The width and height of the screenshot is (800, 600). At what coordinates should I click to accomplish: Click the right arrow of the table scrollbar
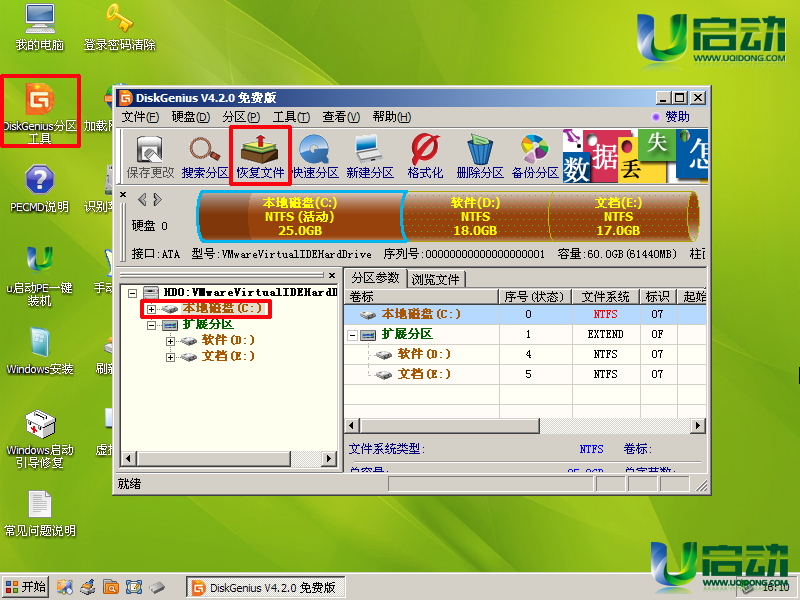pyautogui.click(x=697, y=426)
